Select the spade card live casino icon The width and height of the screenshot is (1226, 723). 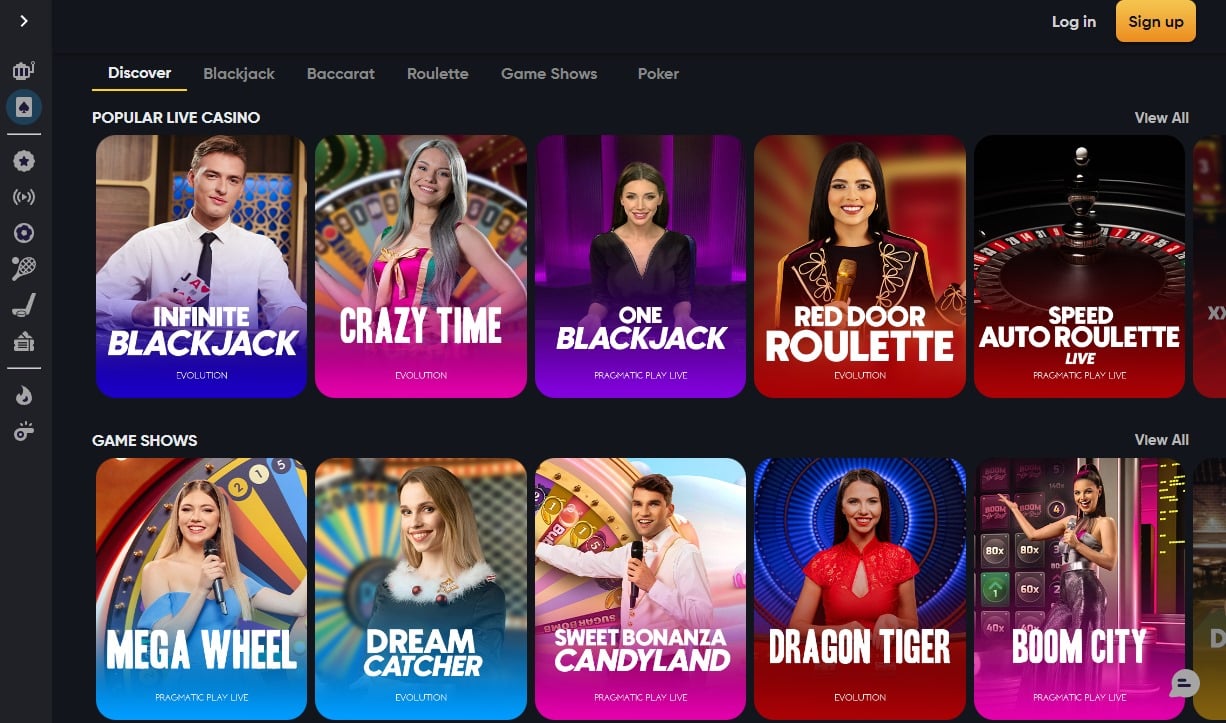tap(24, 107)
